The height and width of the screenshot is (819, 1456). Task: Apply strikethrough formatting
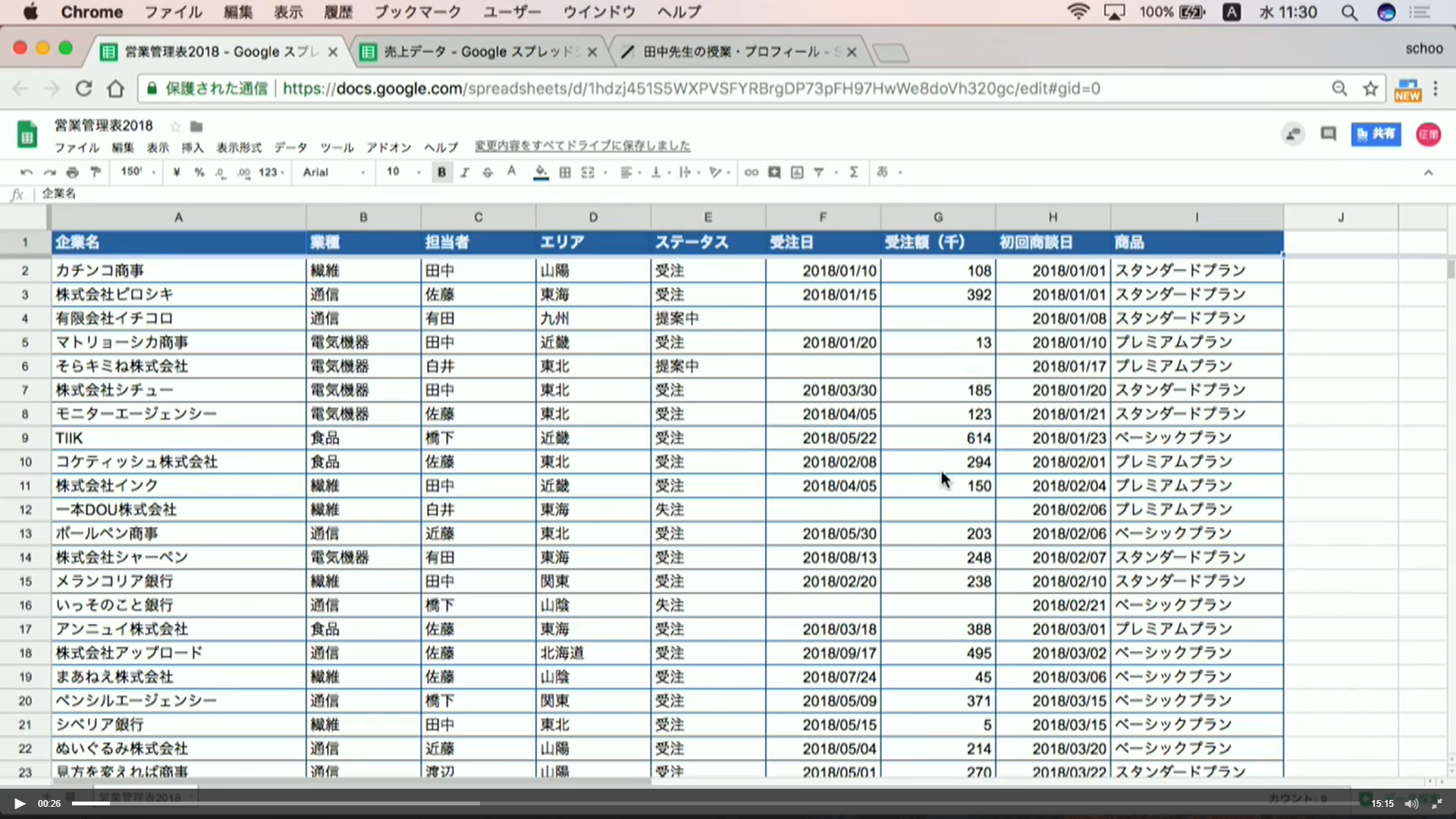click(x=488, y=172)
